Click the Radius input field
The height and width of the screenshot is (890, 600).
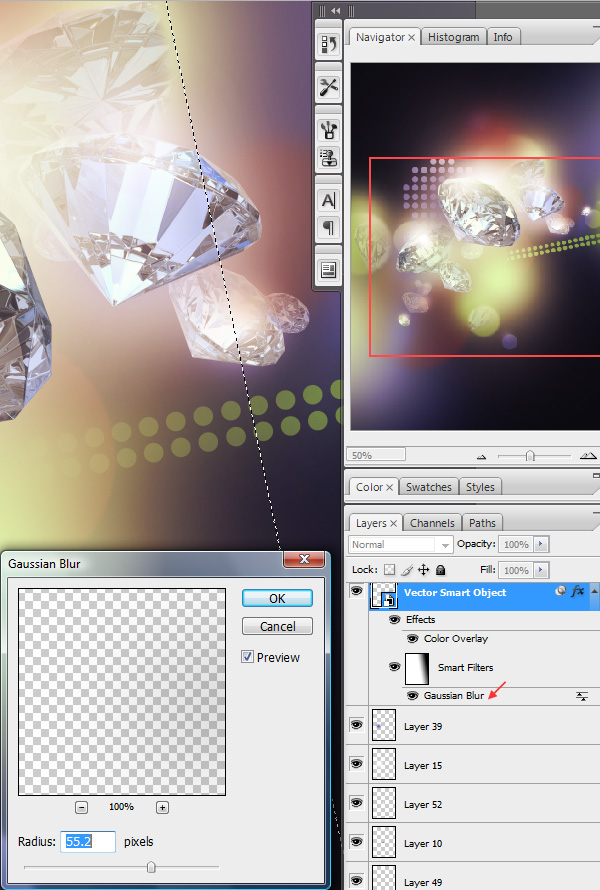coord(88,841)
